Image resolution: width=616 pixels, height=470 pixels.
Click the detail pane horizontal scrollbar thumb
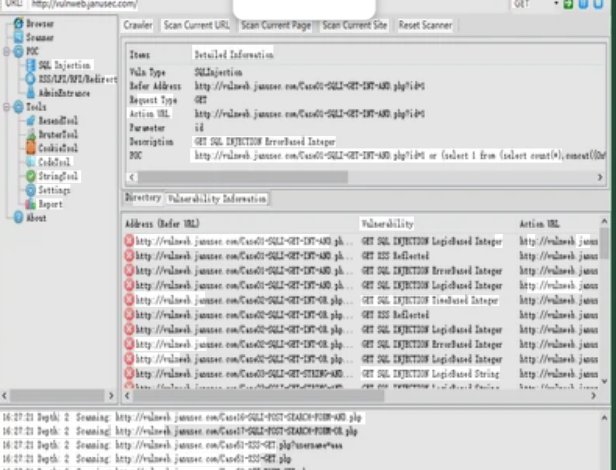(x=242, y=177)
